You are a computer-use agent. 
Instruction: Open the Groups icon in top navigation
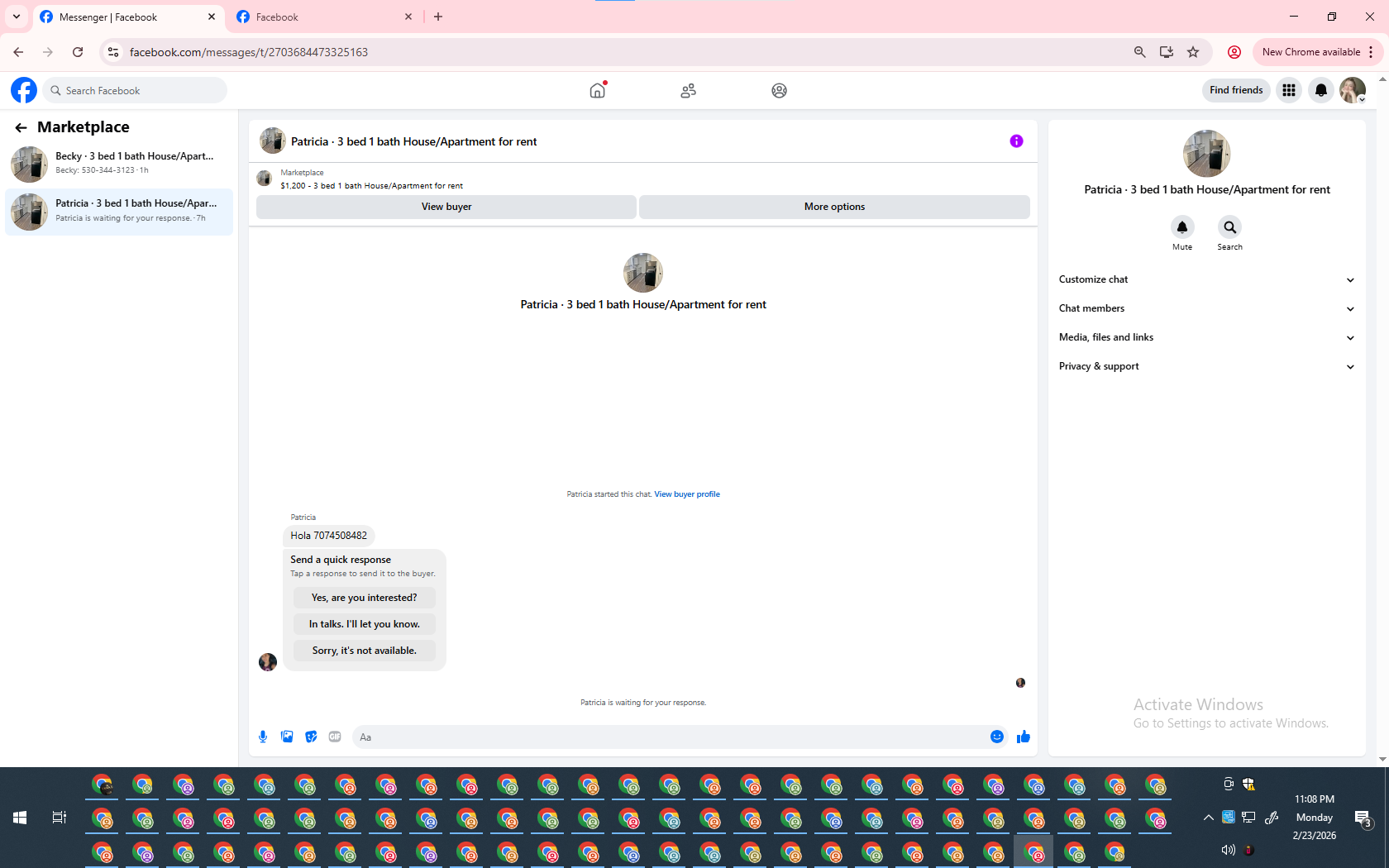(779, 91)
